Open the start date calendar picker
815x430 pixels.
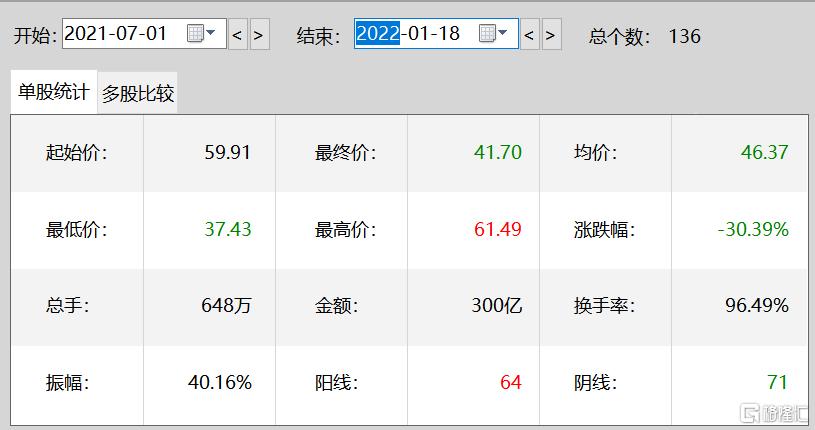point(201,33)
